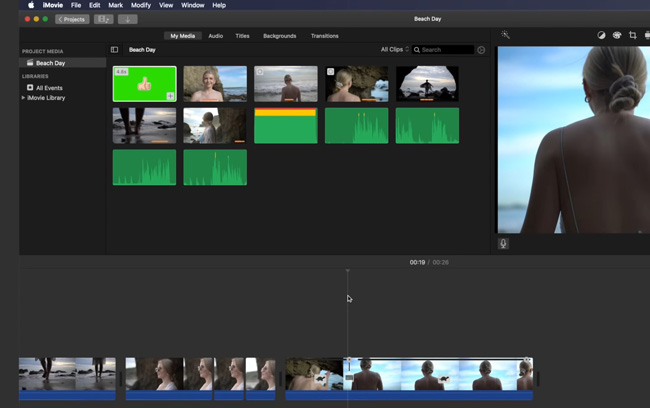This screenshot has height=408, width=650.
Task: Open the Help menu
Action: tap(219, 5)
